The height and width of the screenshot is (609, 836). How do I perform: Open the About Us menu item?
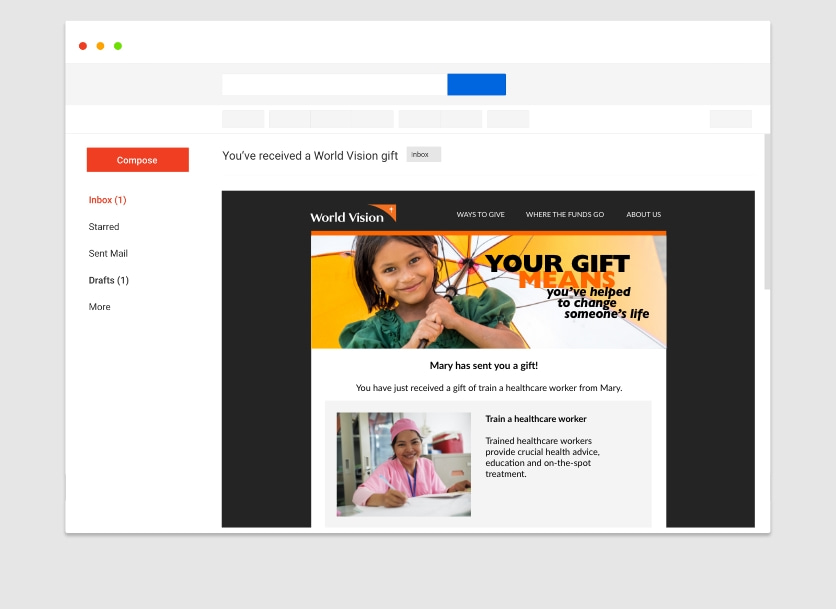(644, 214)
